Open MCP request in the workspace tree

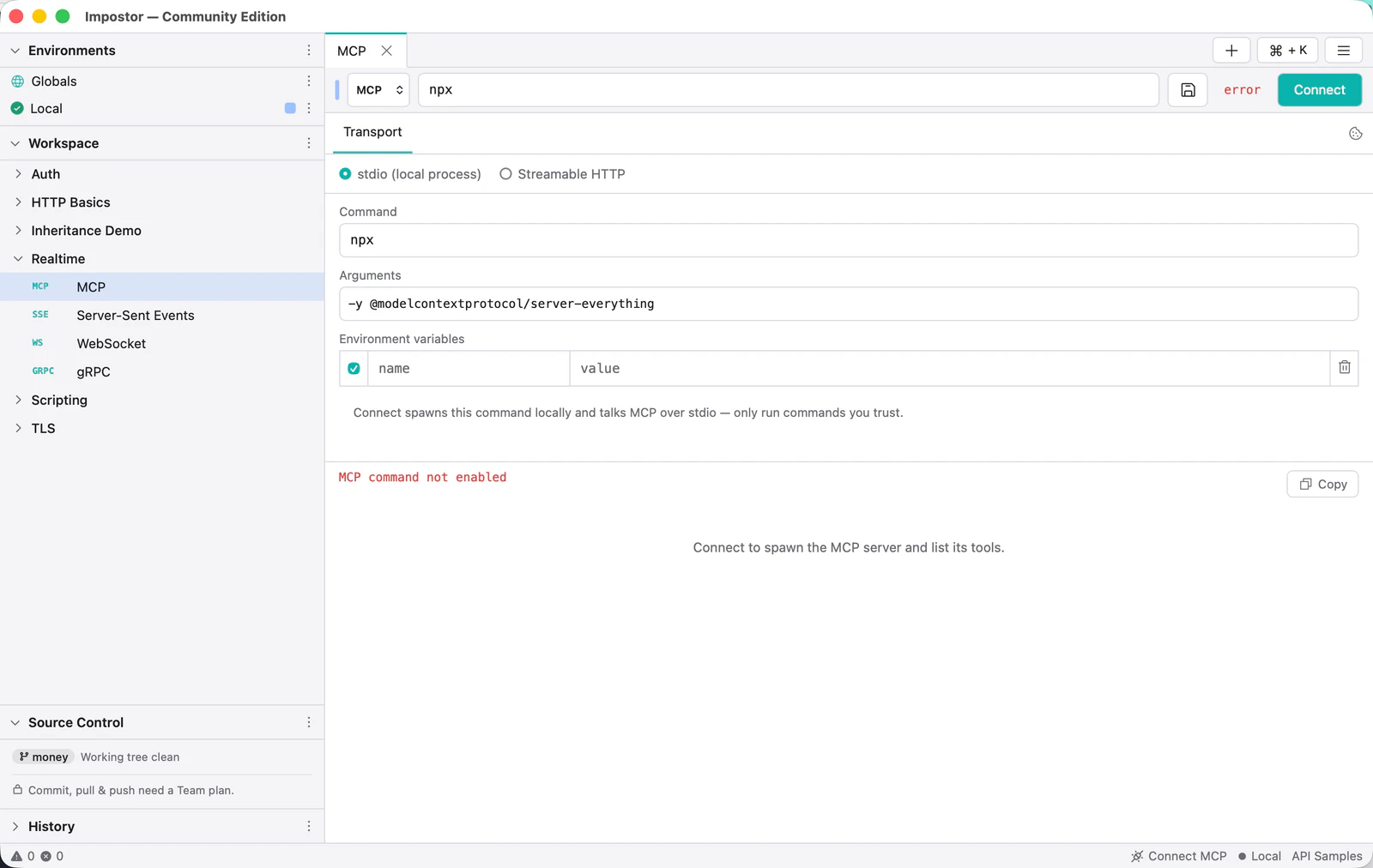162,286
